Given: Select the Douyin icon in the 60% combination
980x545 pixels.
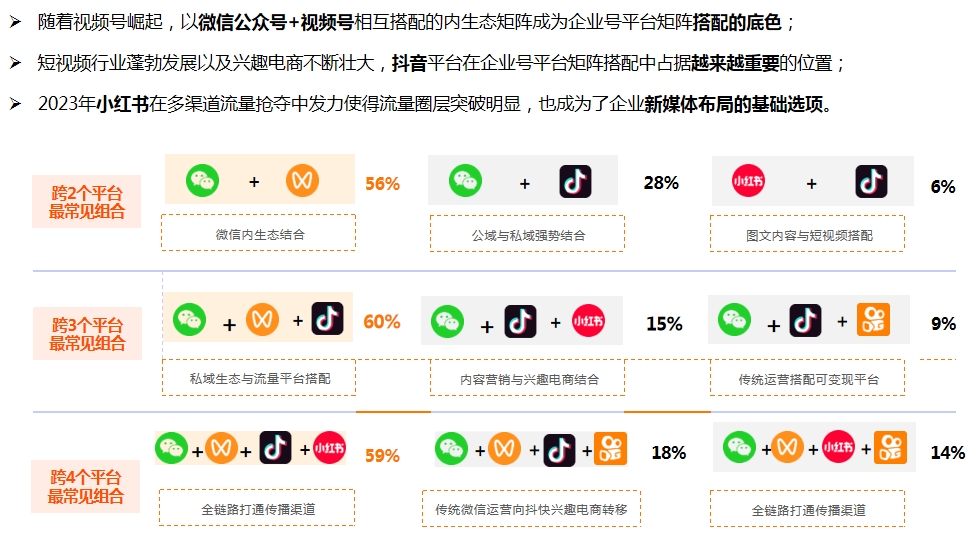Looking at the screenshot, I should pyautogui.click(x=327, y=319).
